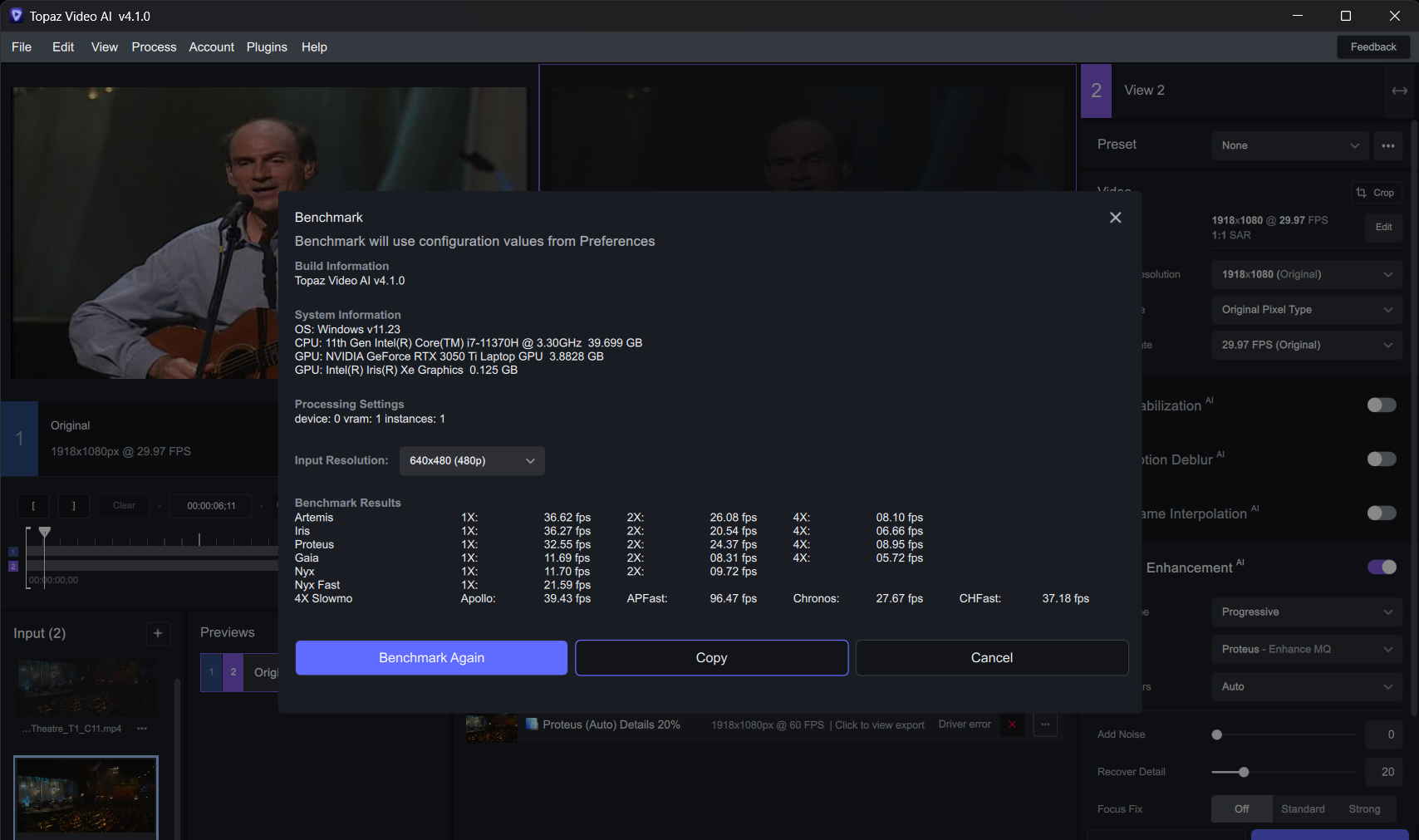Open the Input Resolution 640x480 dropdown
Image resolution: width=1419 pixels, height=840 pixels.
pos(471,461)
